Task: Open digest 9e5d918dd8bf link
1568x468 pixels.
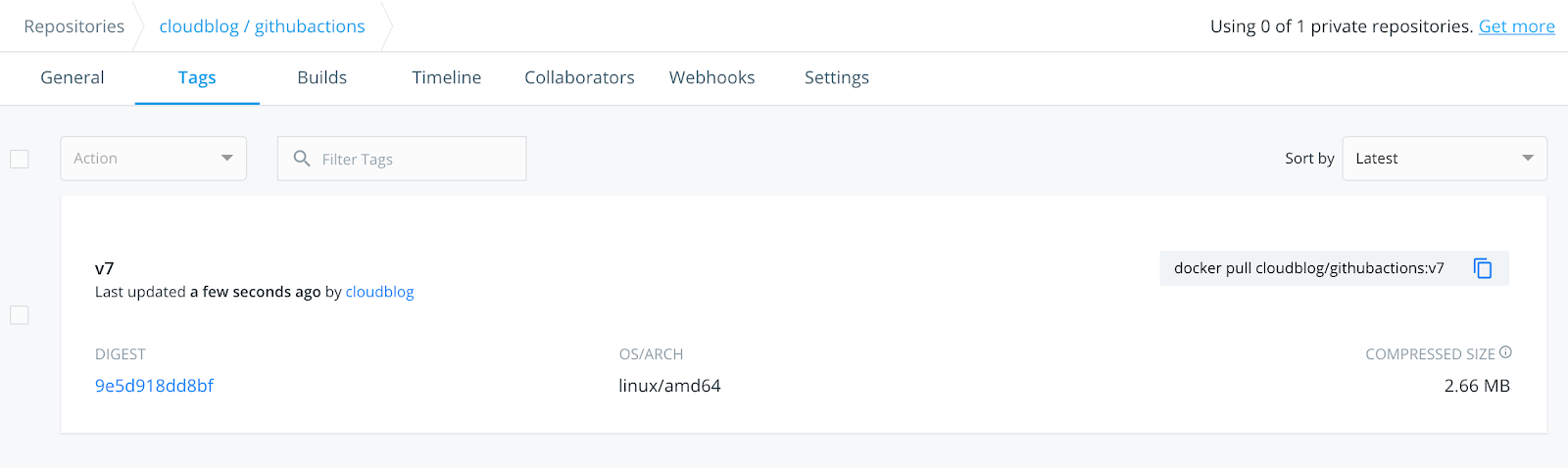Action: point(154,386)
